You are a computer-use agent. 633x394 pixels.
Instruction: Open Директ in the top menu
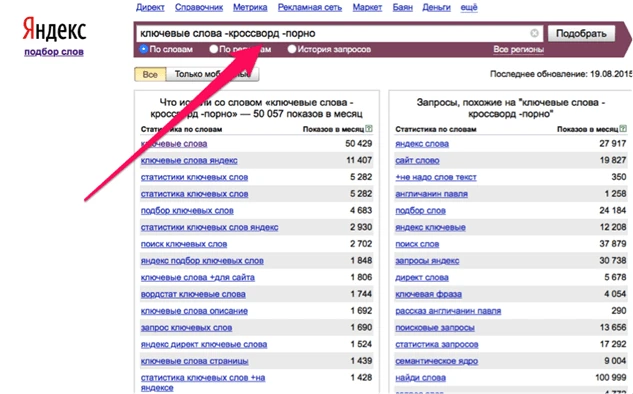tap(150, 7)
